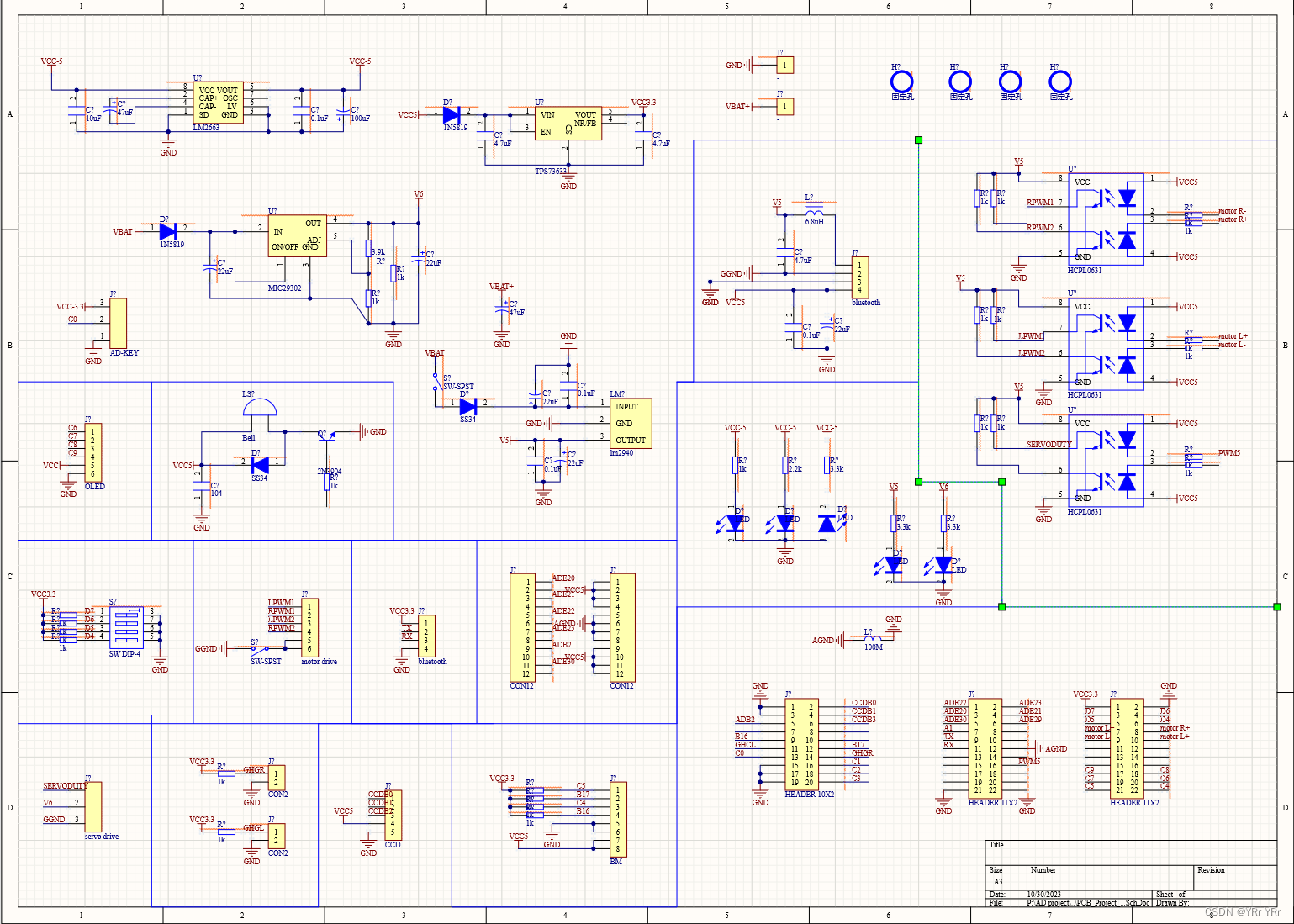
Task: Select the HEADER 11X2 with PWM5 pin
Action: pos(985,748)
